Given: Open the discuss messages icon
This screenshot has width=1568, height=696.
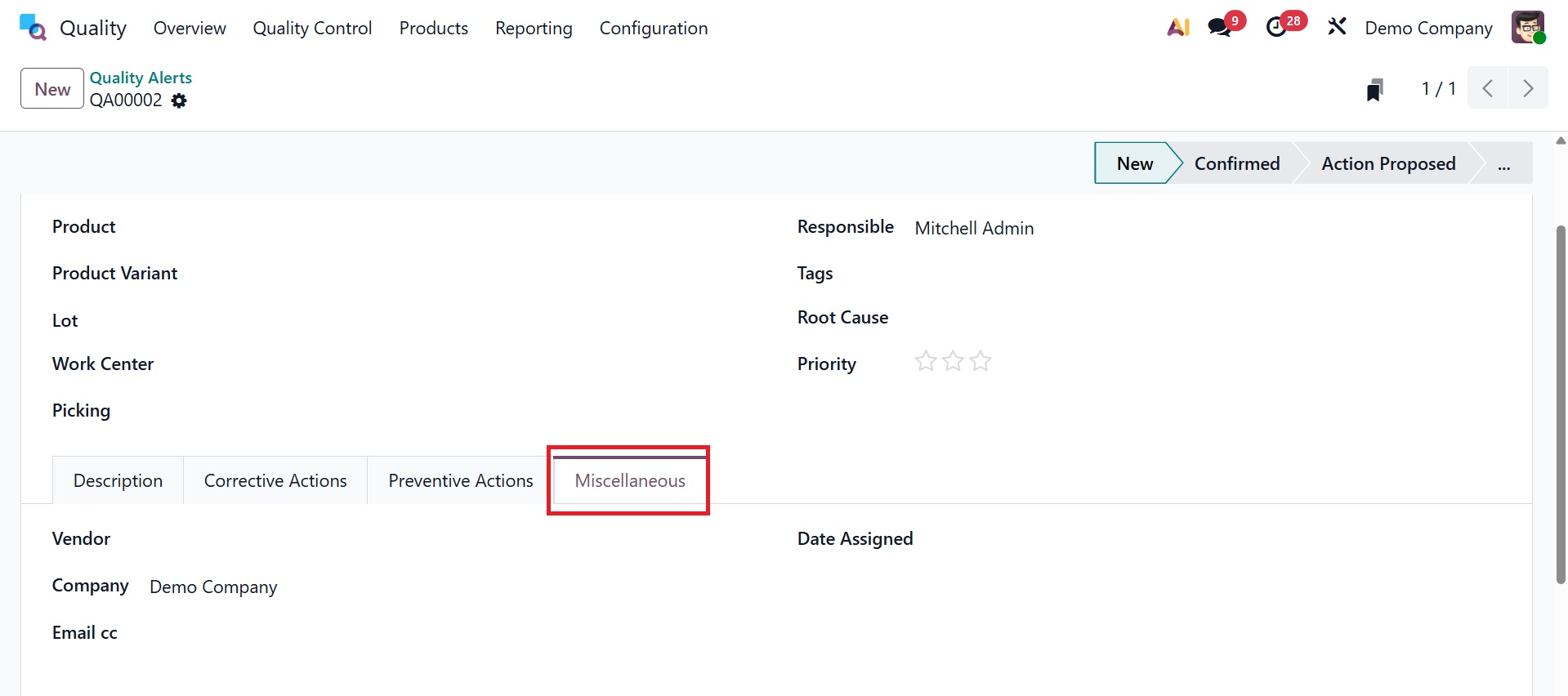Looking at the screenshot, I should (1220, 28).
